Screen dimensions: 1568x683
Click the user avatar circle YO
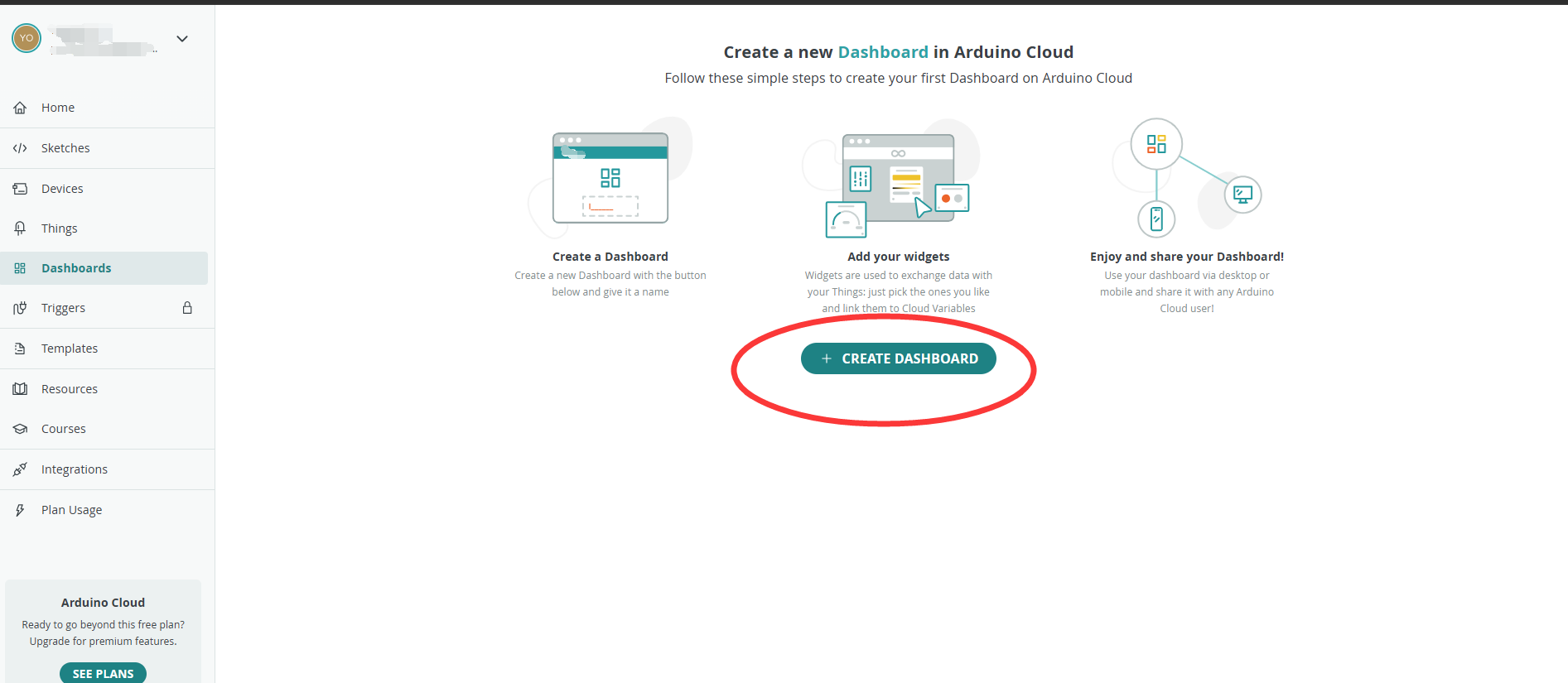(27, 38)
